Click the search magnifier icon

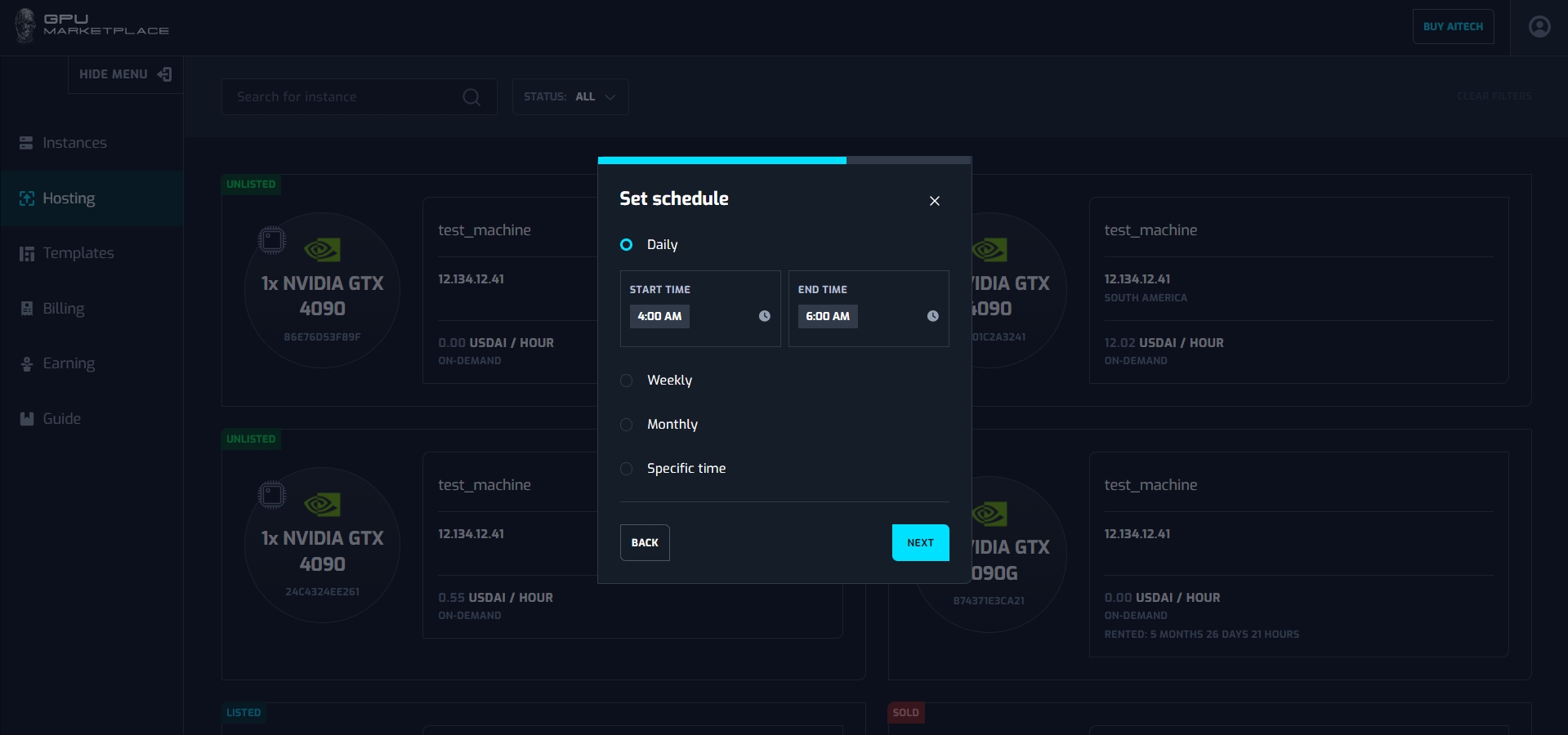coord(471,97)
